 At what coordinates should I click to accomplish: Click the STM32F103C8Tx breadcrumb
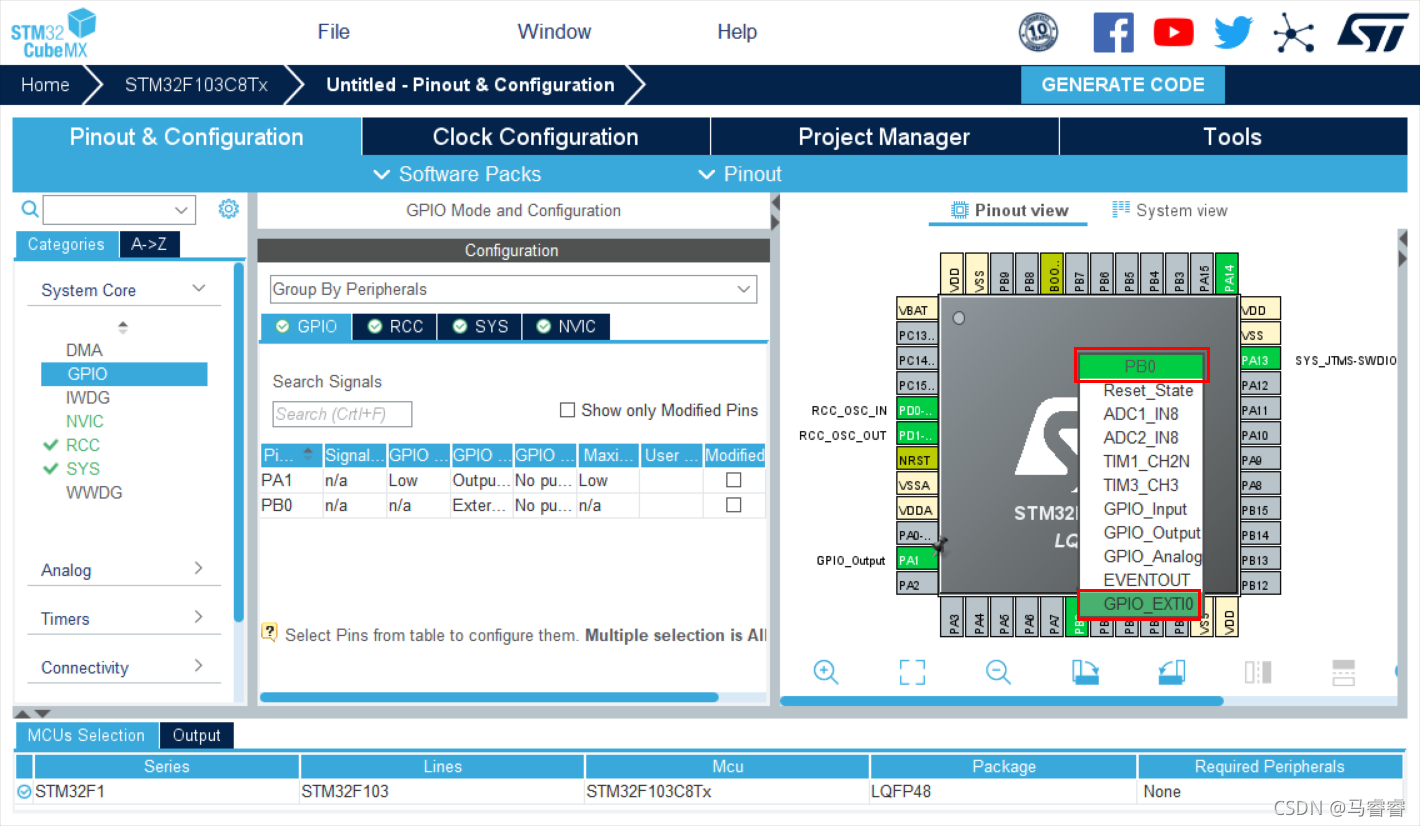[196, 85]
